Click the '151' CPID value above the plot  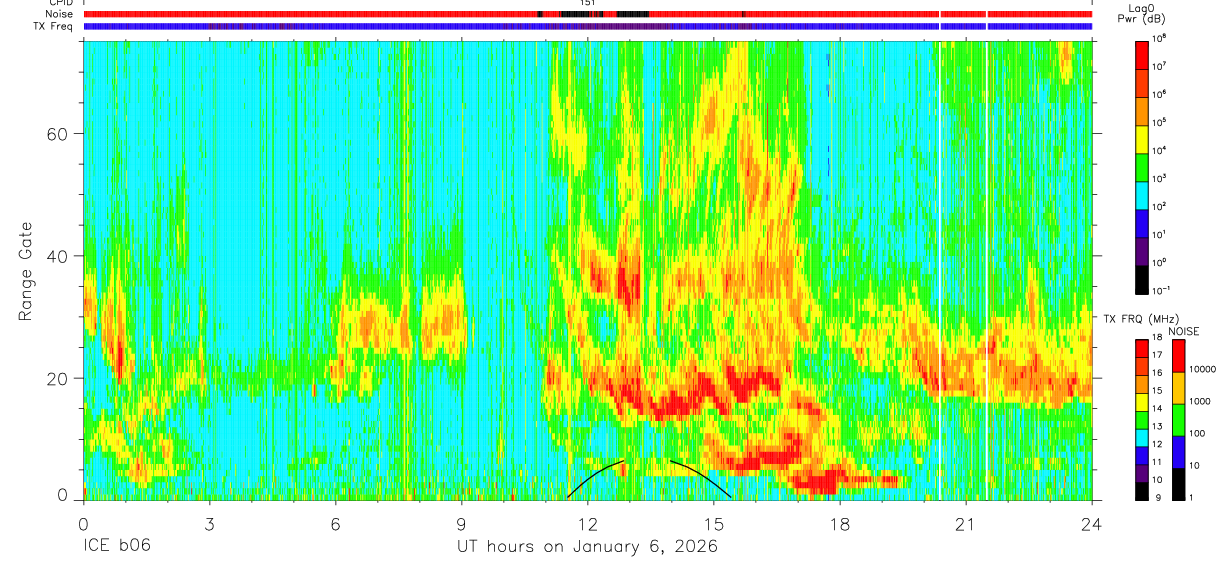click(587, 3)
